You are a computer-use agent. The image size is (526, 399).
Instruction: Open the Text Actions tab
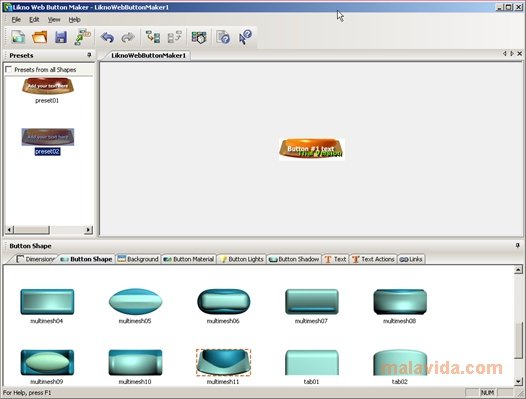click(x=373, y=259)
